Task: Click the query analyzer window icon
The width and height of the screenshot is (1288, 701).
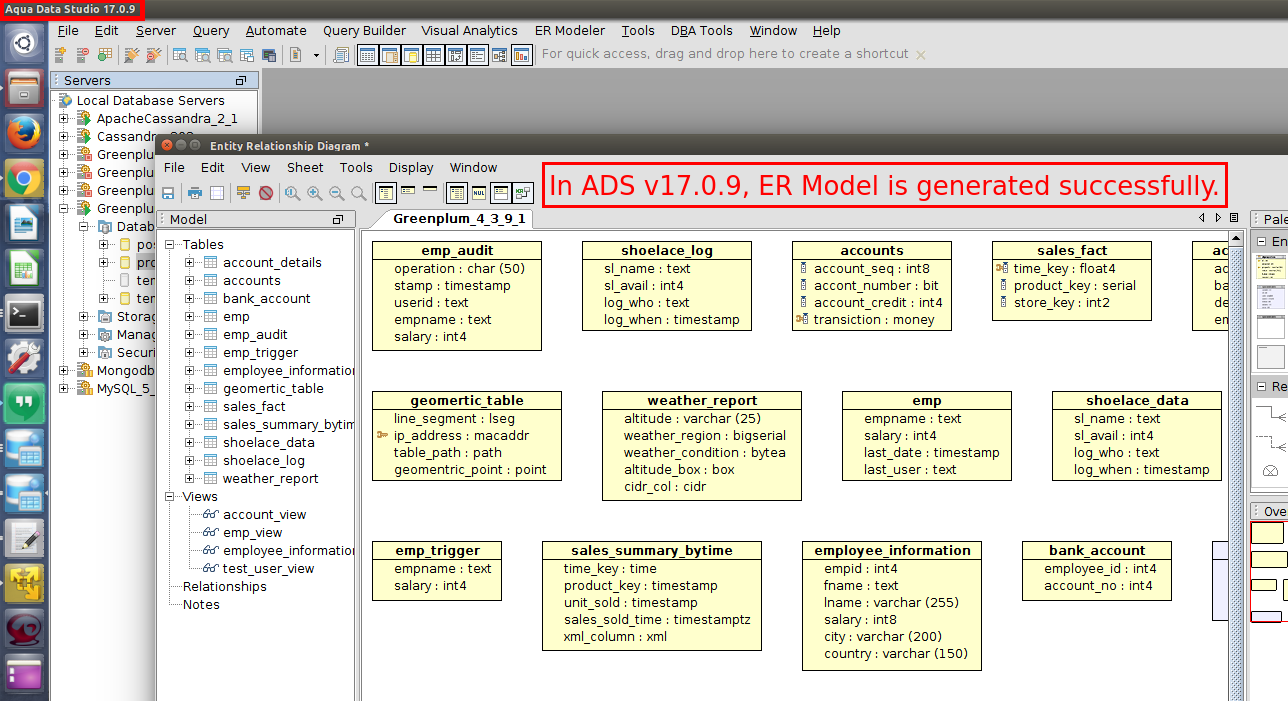Action: [x=180, y=55]
